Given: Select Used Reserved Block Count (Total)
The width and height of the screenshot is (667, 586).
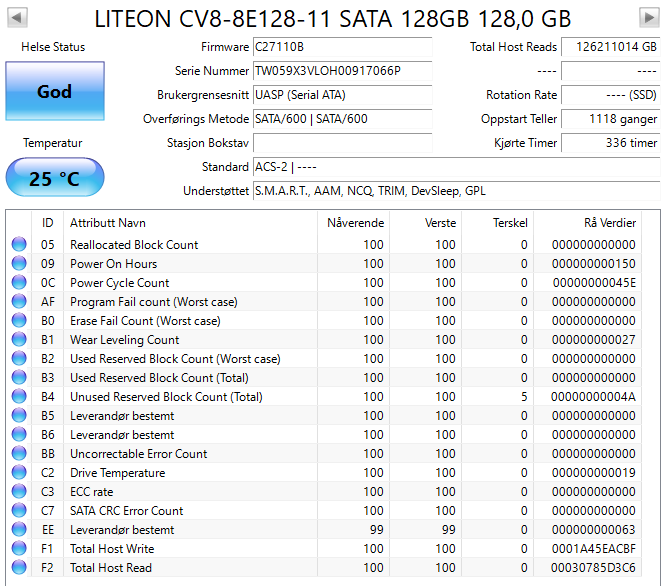Looking at the screenshot, I should pyautogui.click(x=160, y=378).
